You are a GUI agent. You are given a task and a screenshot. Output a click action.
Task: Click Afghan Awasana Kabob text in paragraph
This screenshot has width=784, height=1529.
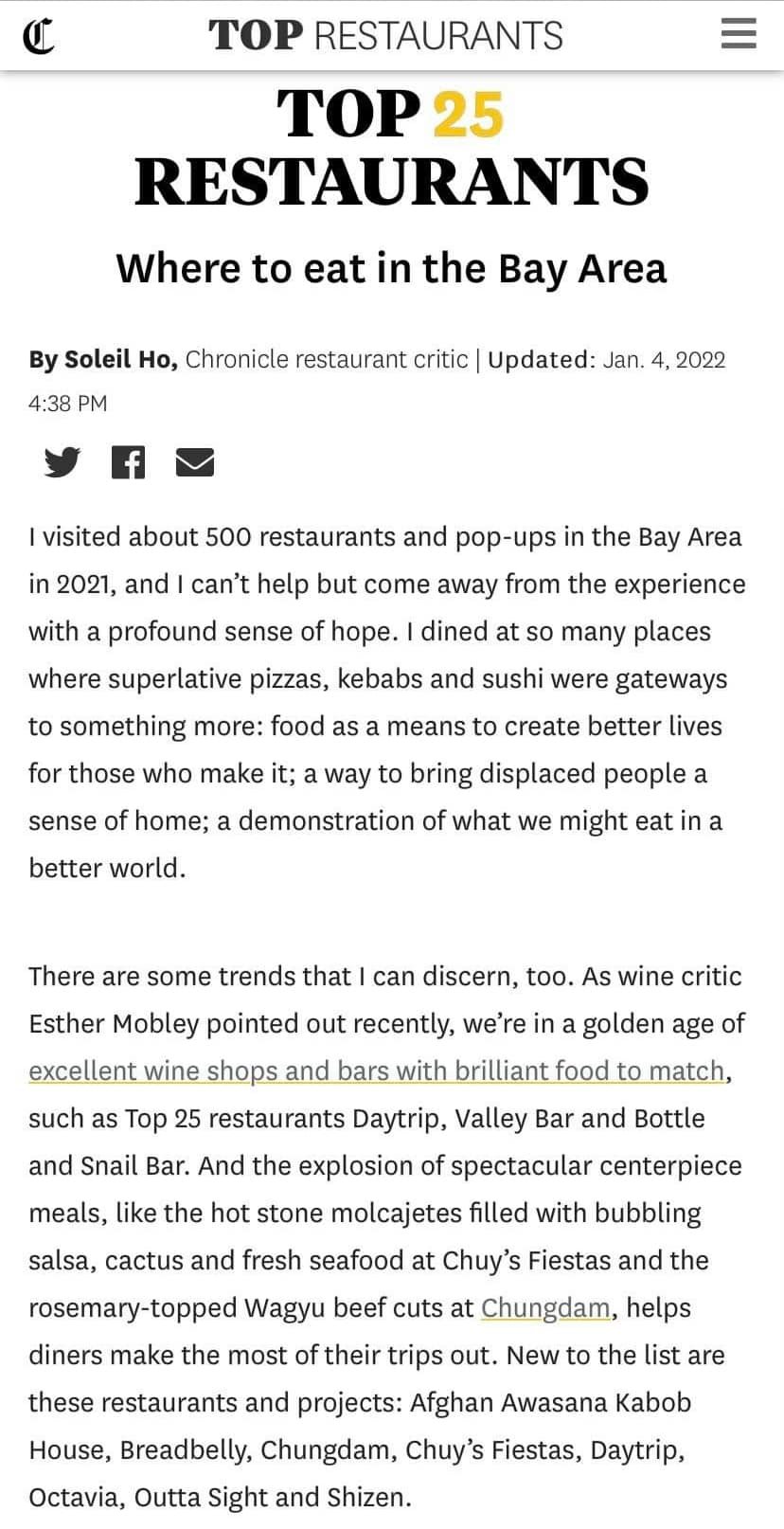point(551,1402)
